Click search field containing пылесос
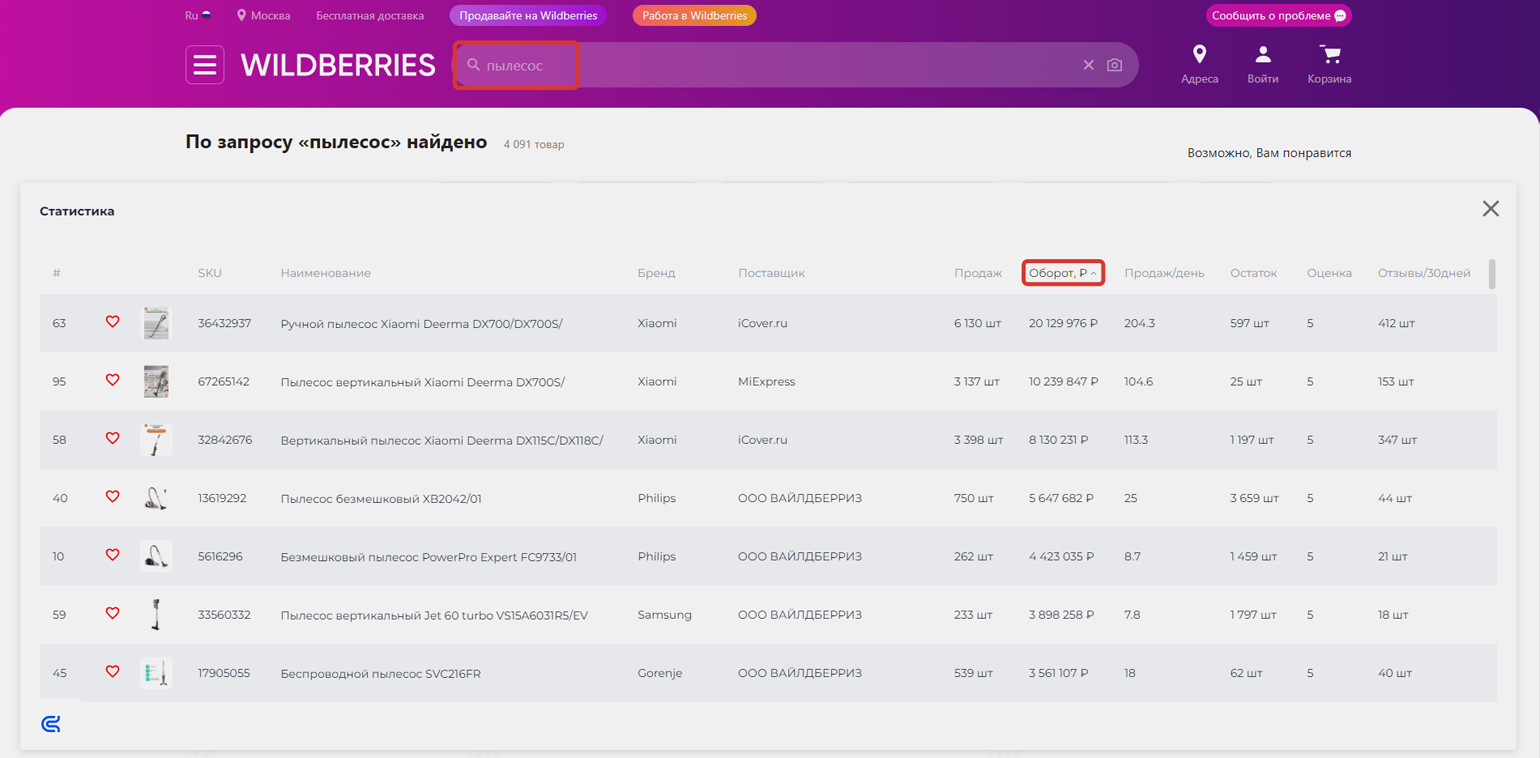Screen dimensions: 1540x758 [x=795, y=65]
